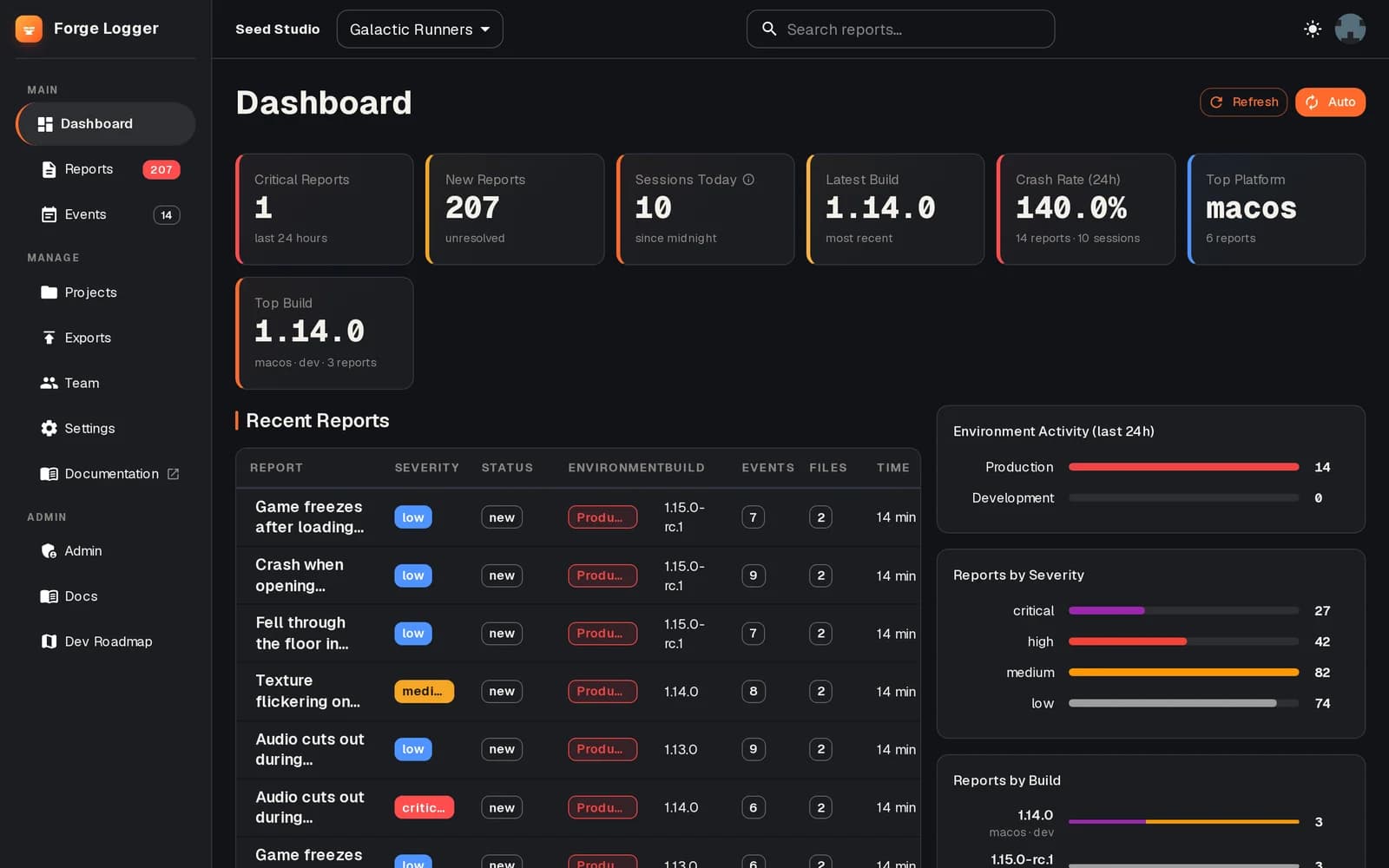The height and width of the screenshot is (868, 1389).
Task: Click the Settings gear icon
Action: [x=49, y=428]
